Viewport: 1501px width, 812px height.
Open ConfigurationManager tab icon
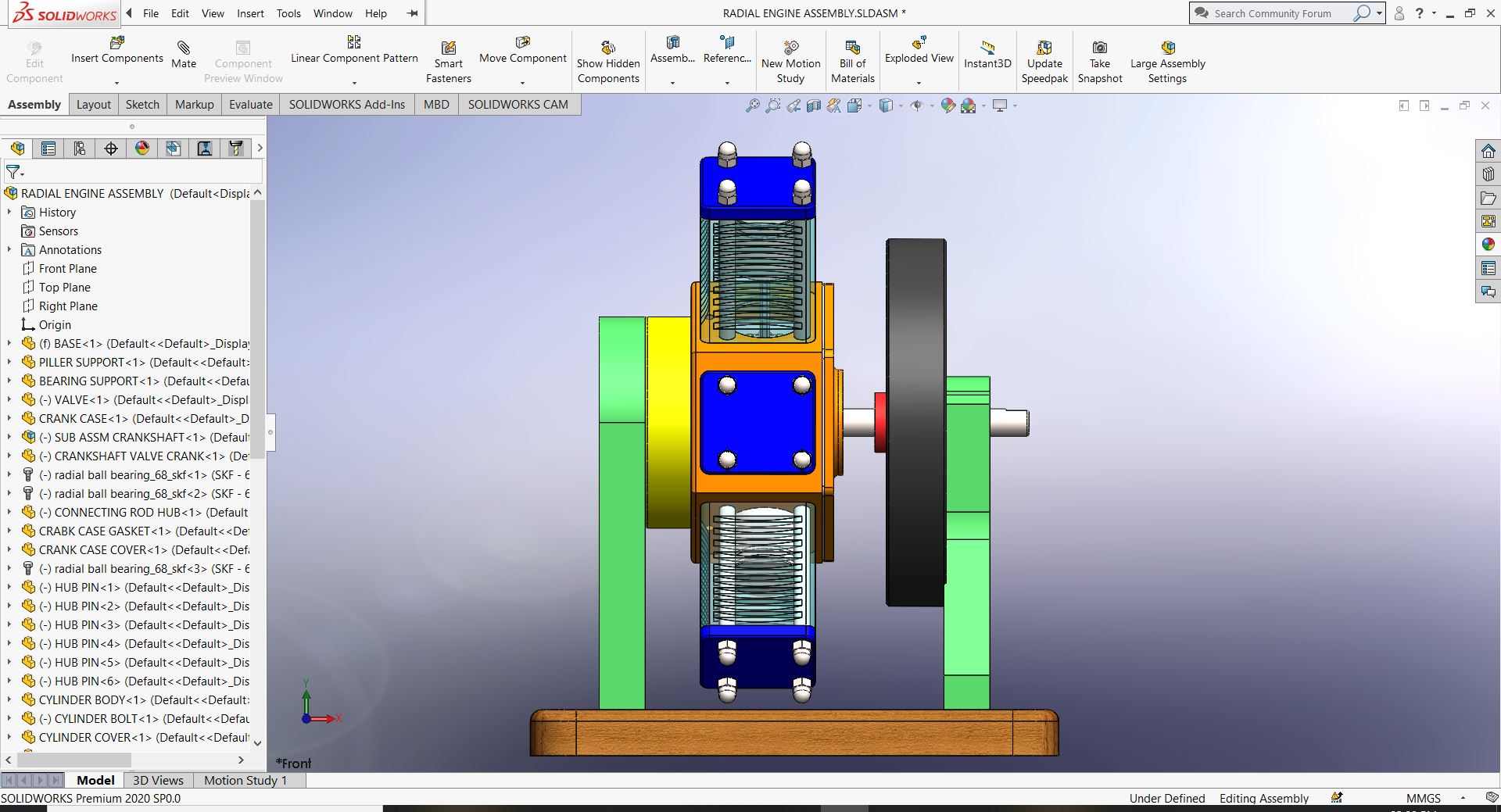(80, 148)
